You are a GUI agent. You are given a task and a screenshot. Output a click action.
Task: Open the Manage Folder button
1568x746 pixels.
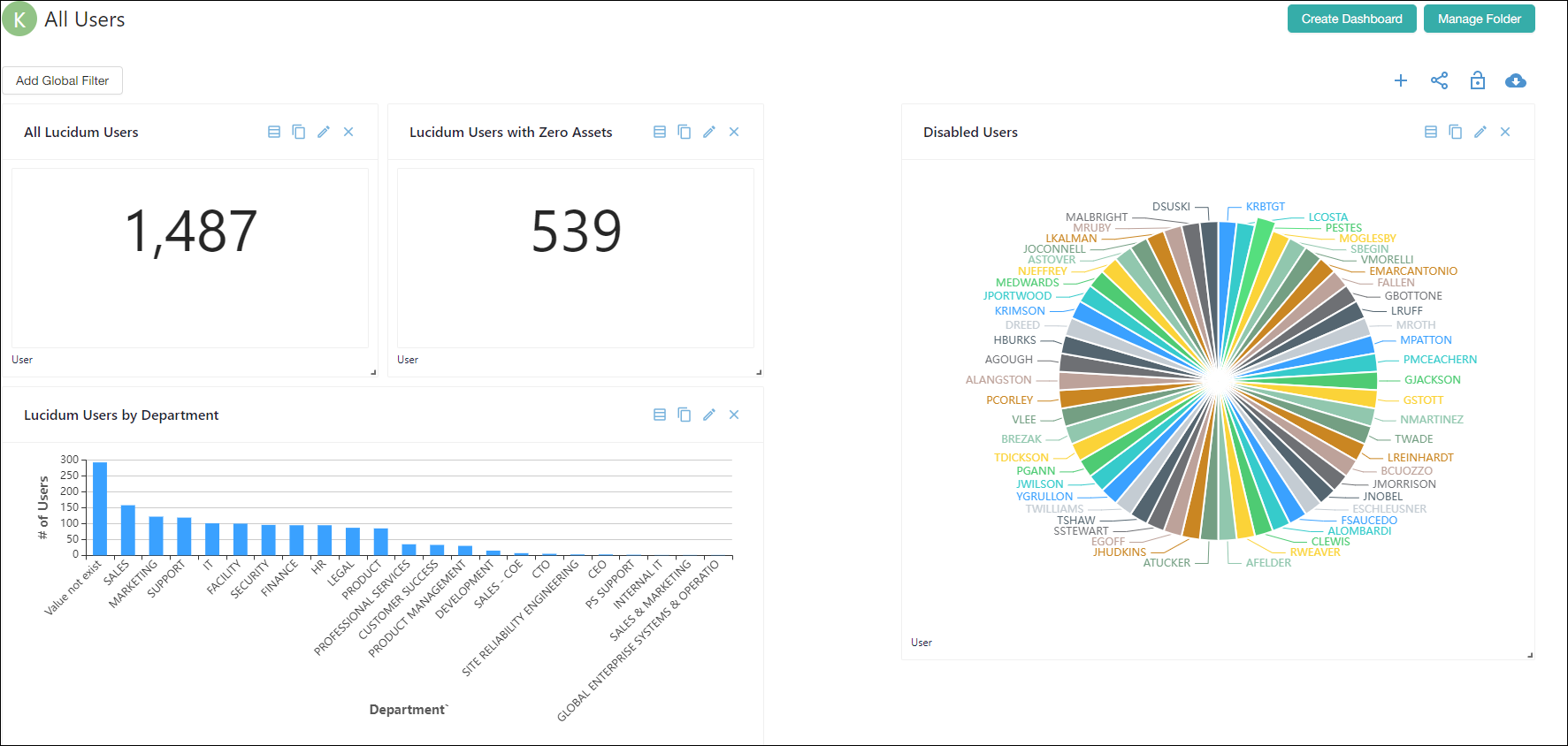pyautogui.click(x=1479, y=19)
